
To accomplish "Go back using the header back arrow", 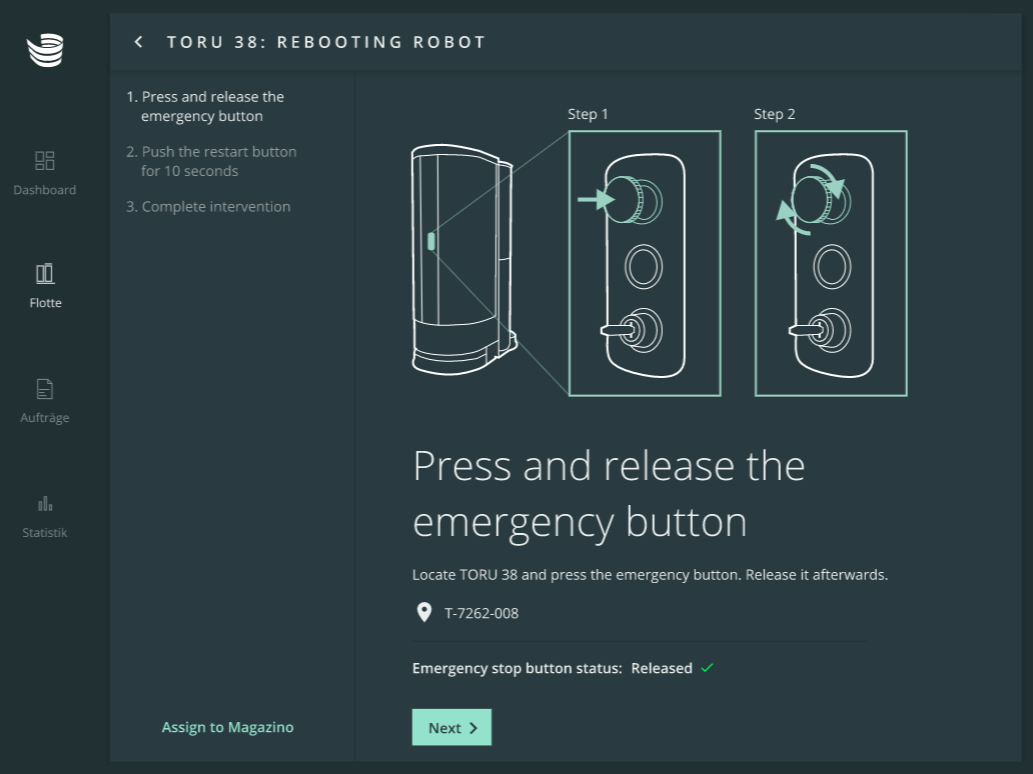I will (139, 42).
